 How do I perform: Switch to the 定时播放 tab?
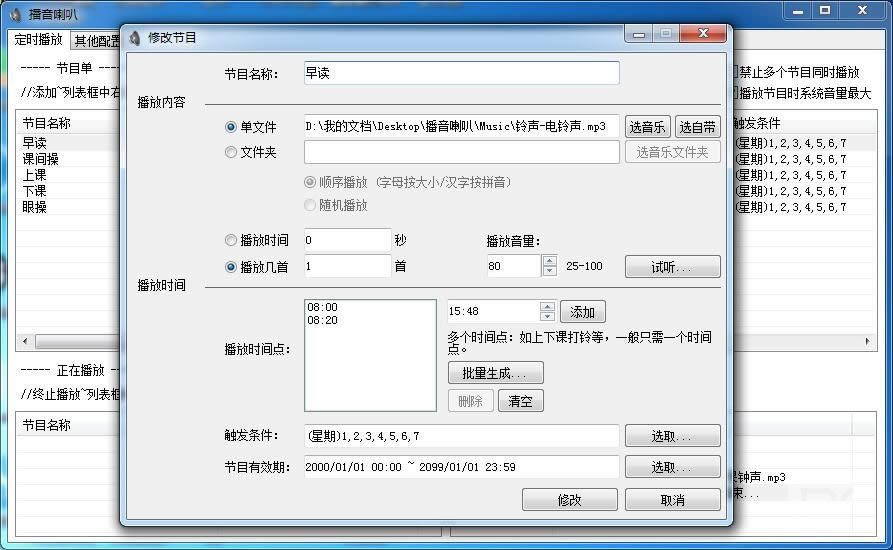(39, 40)
